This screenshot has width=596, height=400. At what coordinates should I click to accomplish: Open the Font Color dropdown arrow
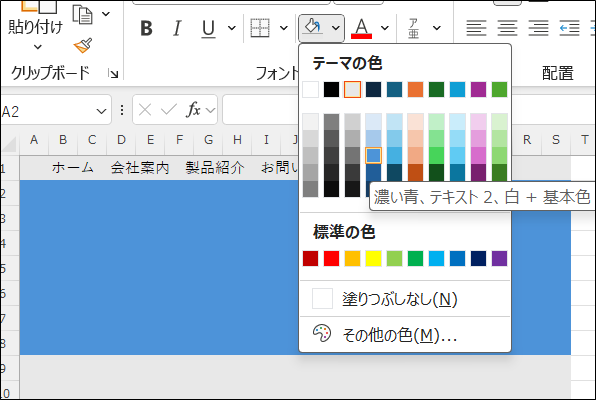pyautogui.click(x=385, y=28)
